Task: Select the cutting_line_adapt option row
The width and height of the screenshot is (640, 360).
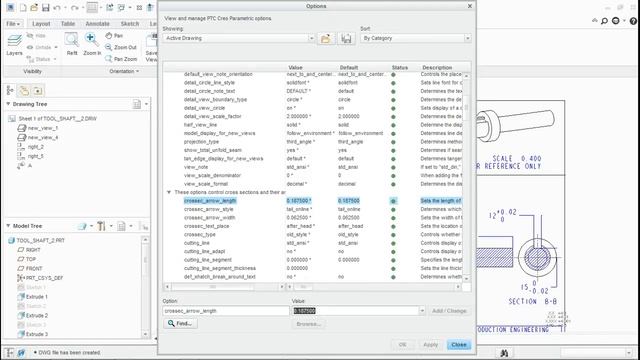Action: [313, 251]
